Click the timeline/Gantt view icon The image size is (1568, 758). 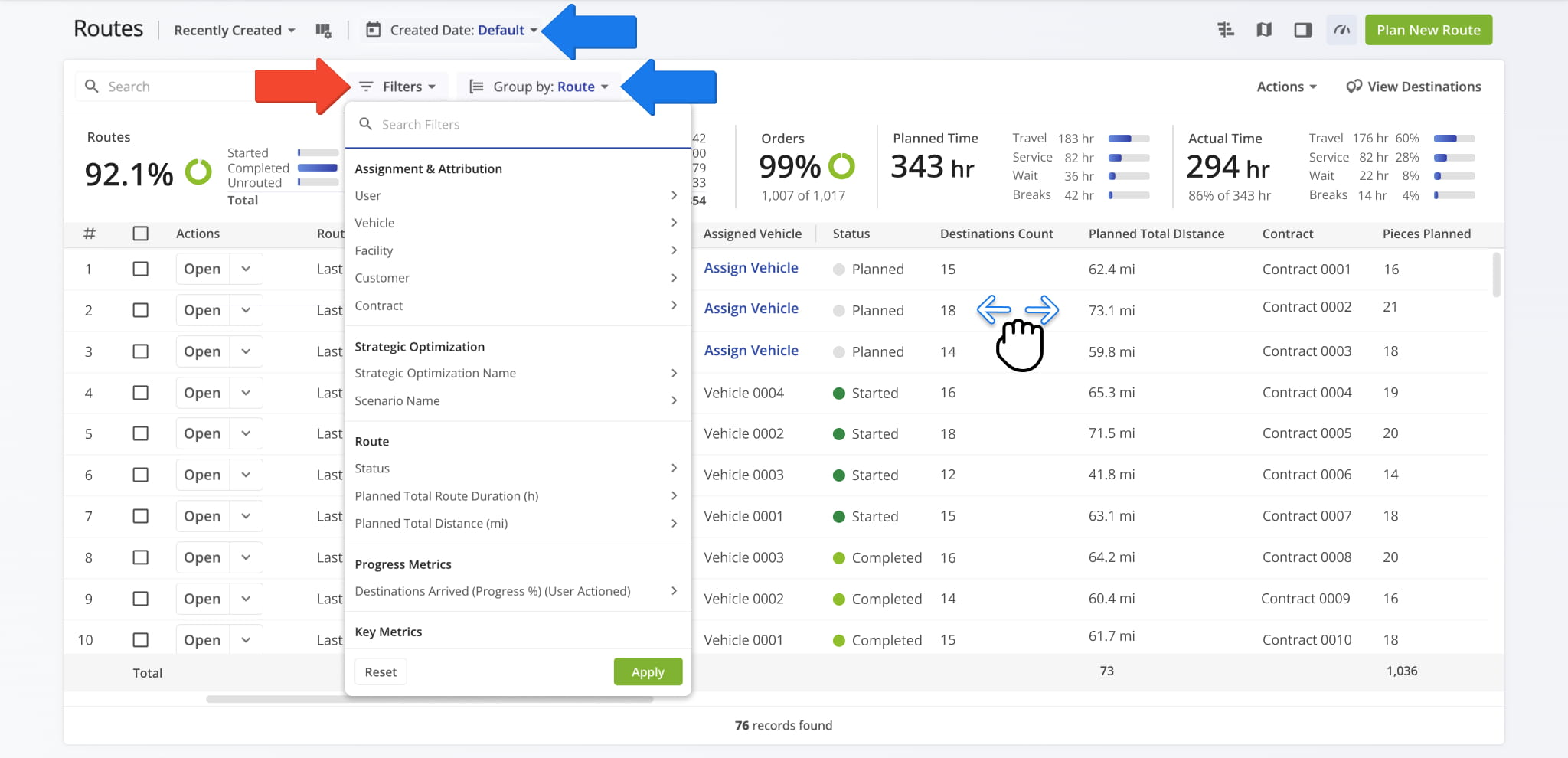1226,30
